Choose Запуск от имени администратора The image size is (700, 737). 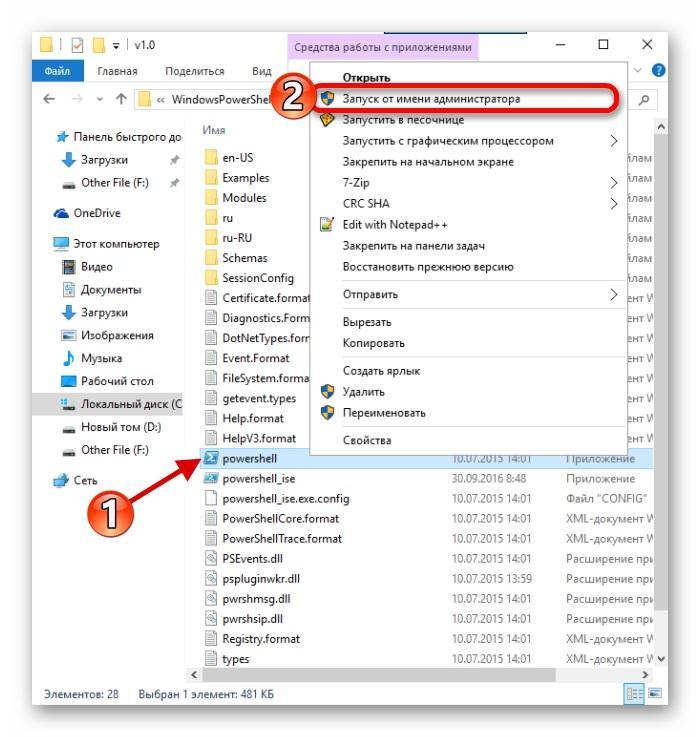pyautogui.click(x=468, y=99)
